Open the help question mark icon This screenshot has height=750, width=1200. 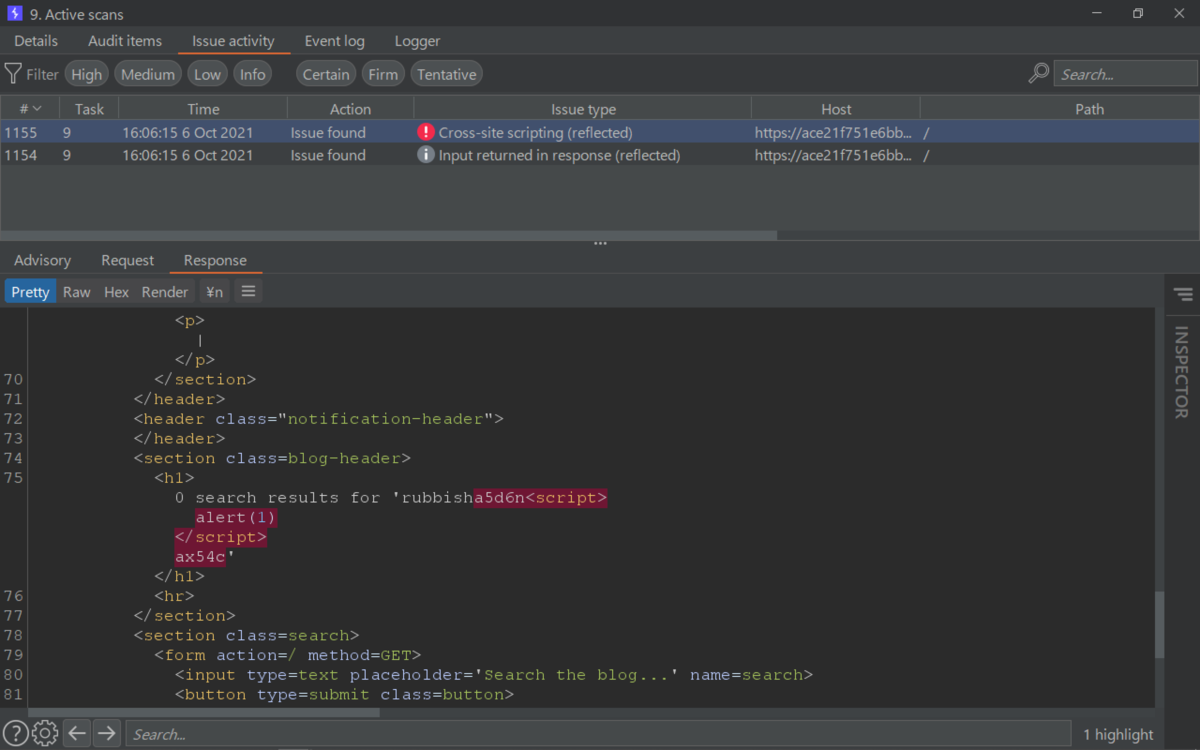(x=16, y=734)
